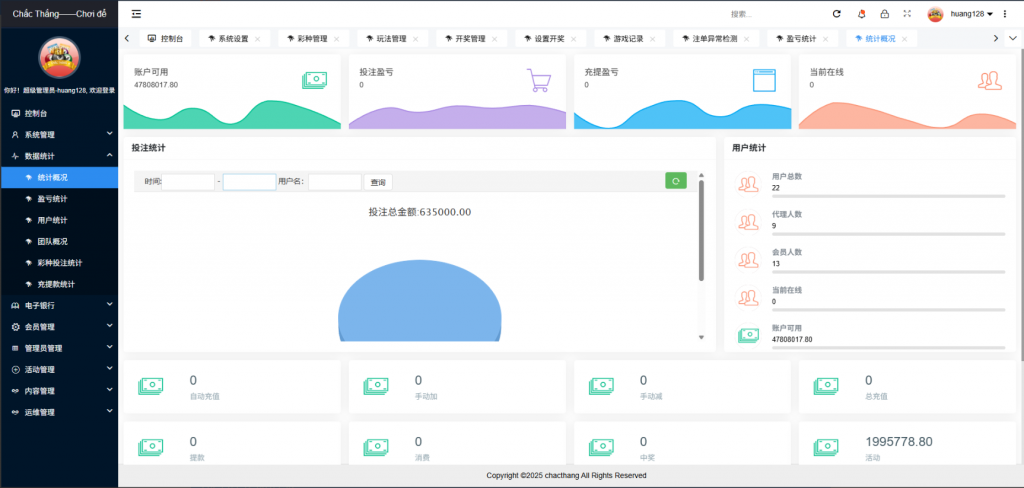This screenshot has width=1024, height=488.
Task: Expand the 电子银行 sidebar menu
Action: [x=58, y=305]
